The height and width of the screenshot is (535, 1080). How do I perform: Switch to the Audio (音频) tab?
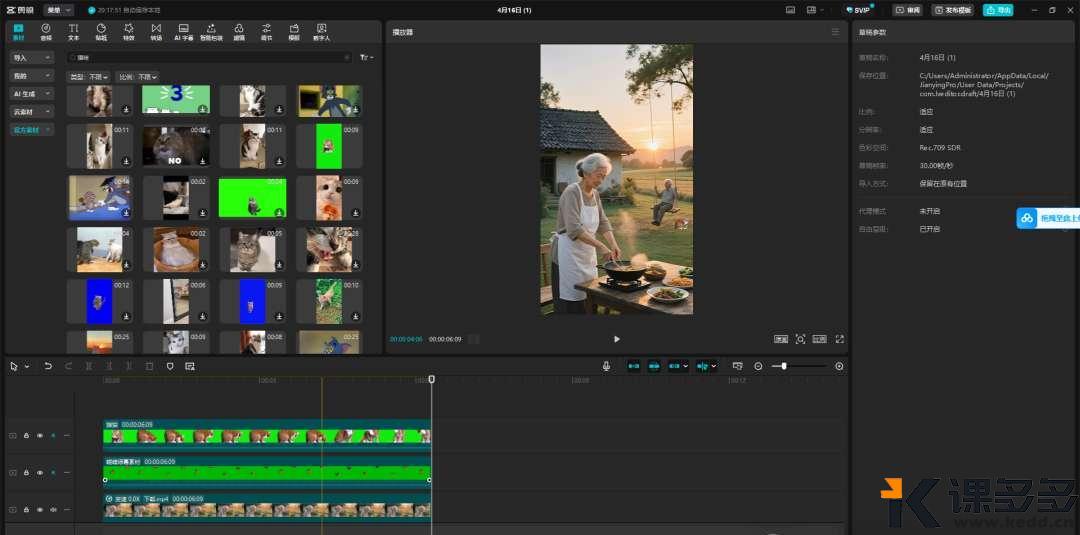point(46,31)
